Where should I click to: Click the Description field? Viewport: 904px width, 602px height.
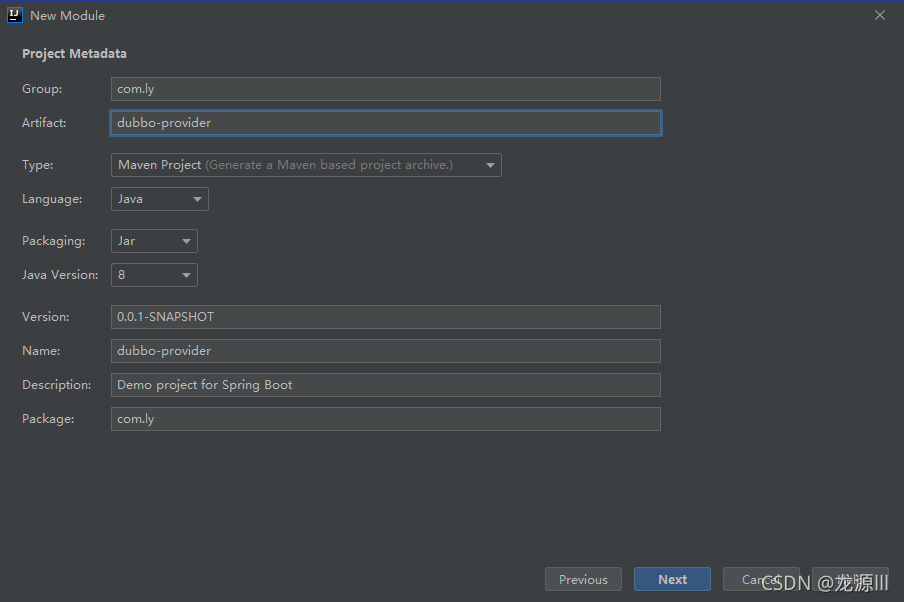(386, 385)
